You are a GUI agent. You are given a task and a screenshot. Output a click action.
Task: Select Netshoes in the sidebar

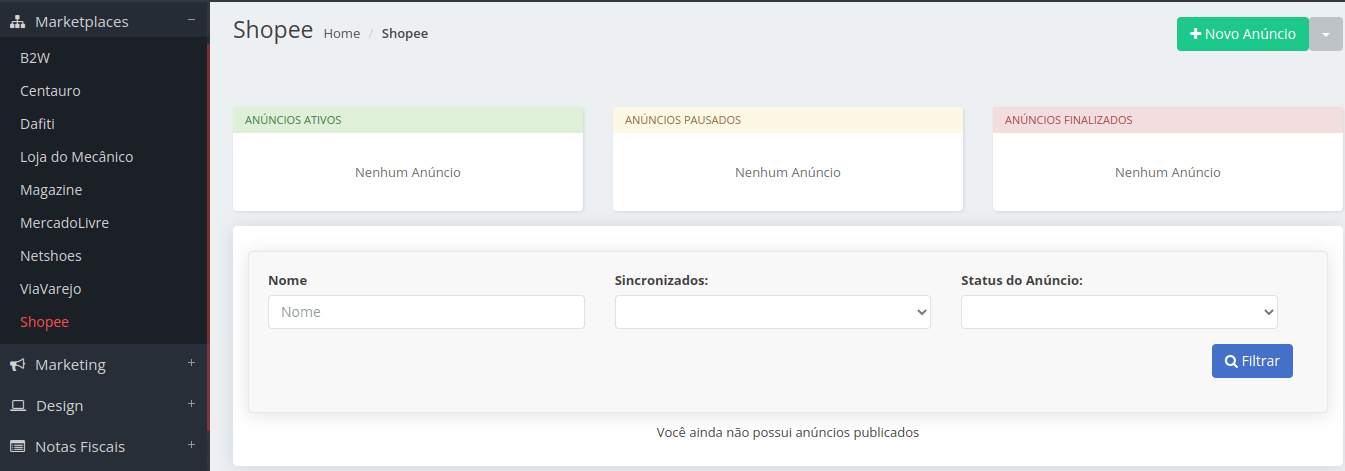tap(51, 256)
